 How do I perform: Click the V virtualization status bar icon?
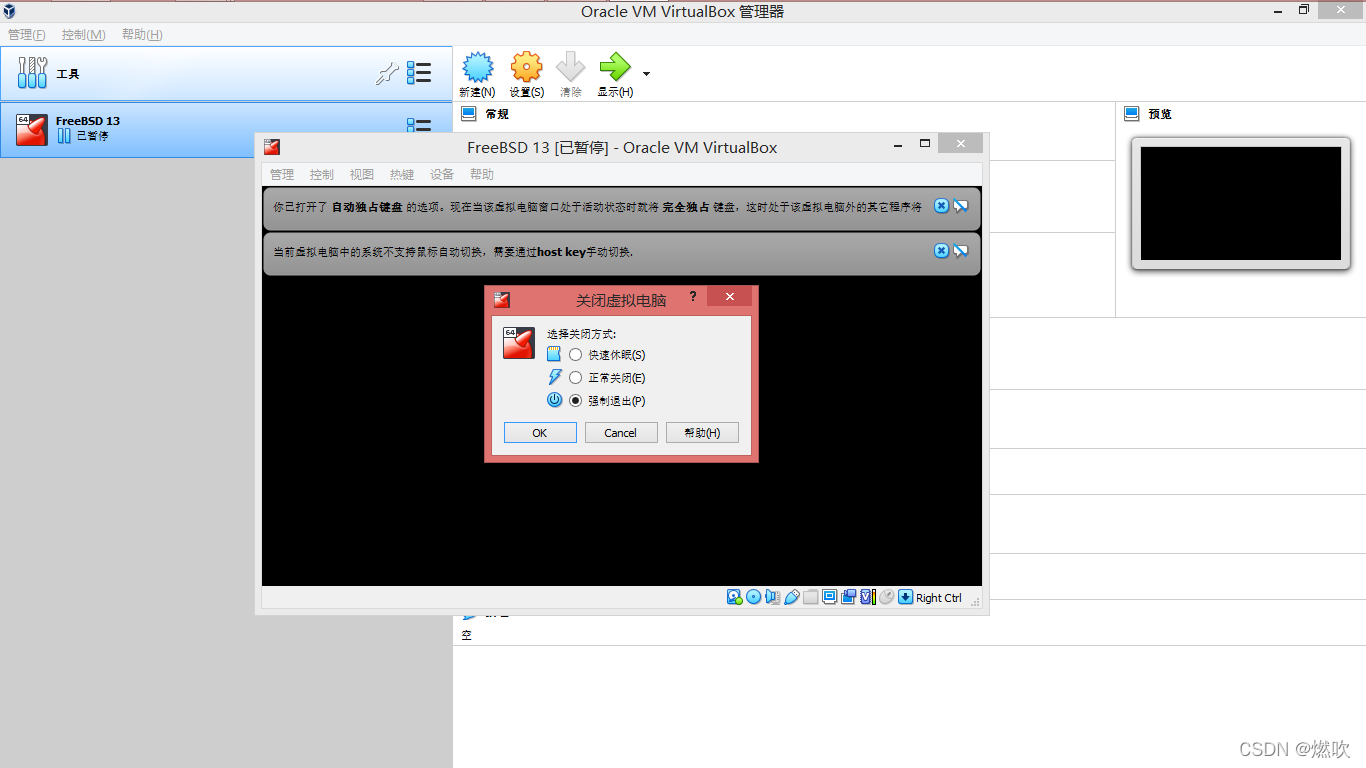[x=867, y=597]
